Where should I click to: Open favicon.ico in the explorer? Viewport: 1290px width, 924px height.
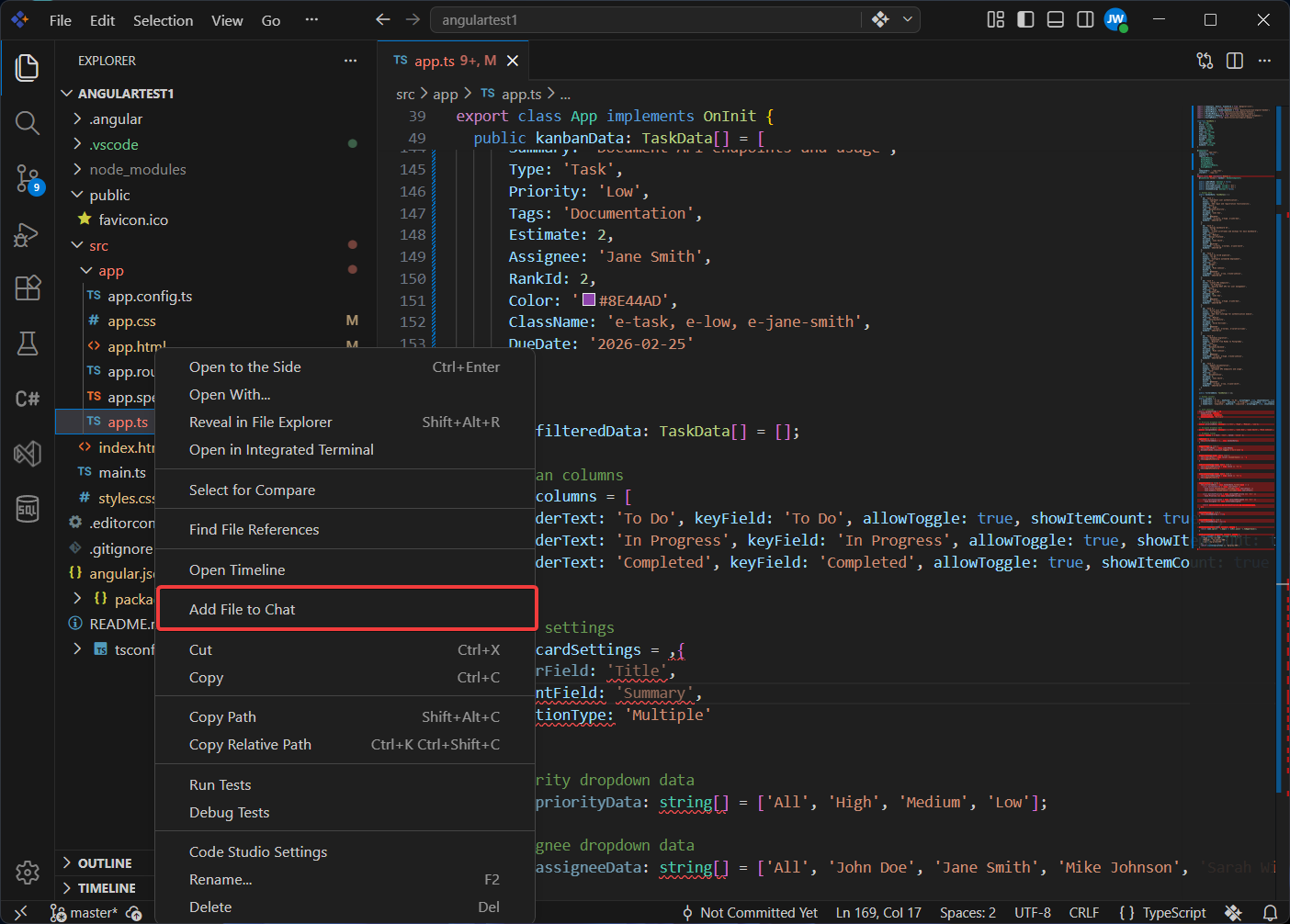[133, 220]
